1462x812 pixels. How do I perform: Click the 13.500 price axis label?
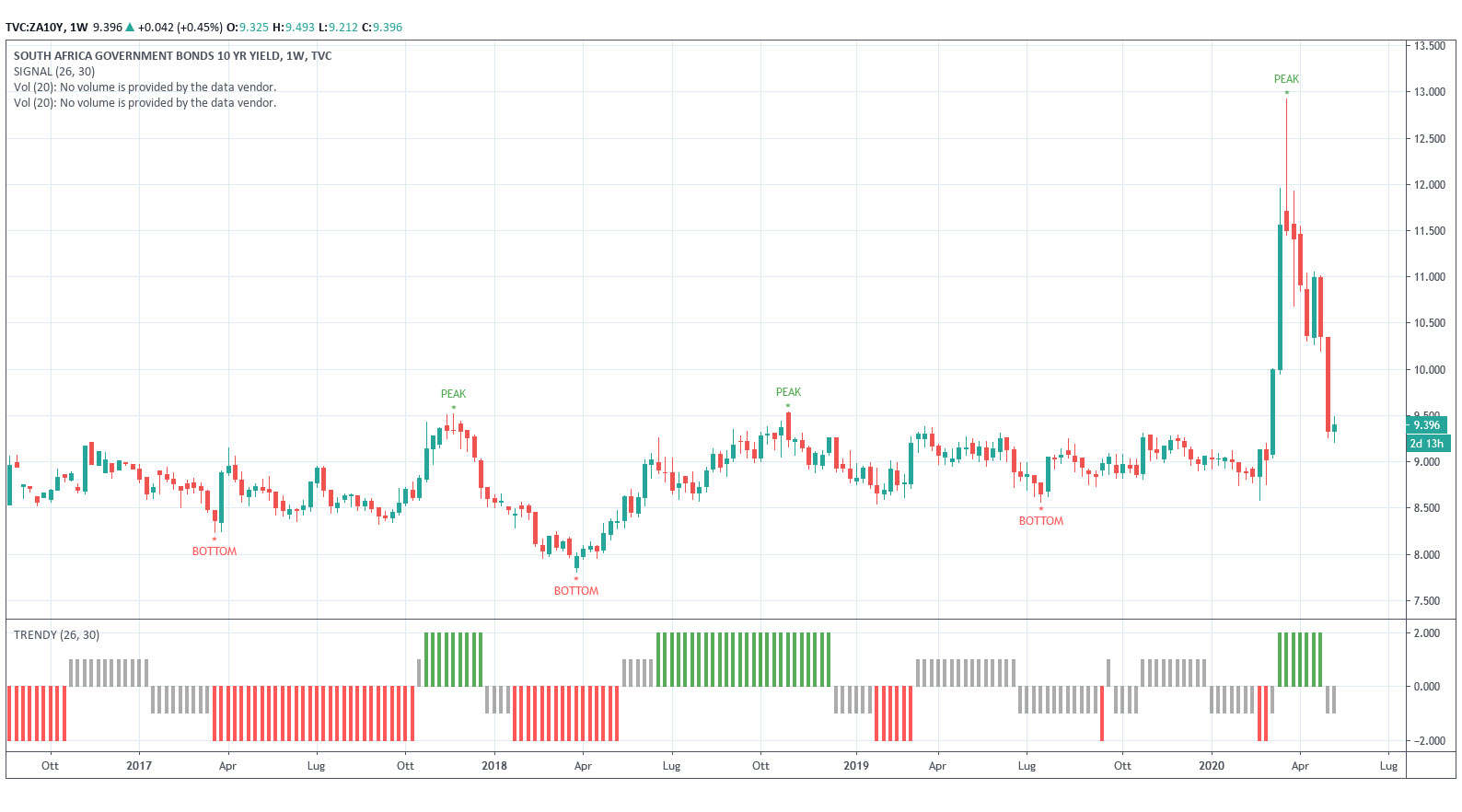[1429, 46]
